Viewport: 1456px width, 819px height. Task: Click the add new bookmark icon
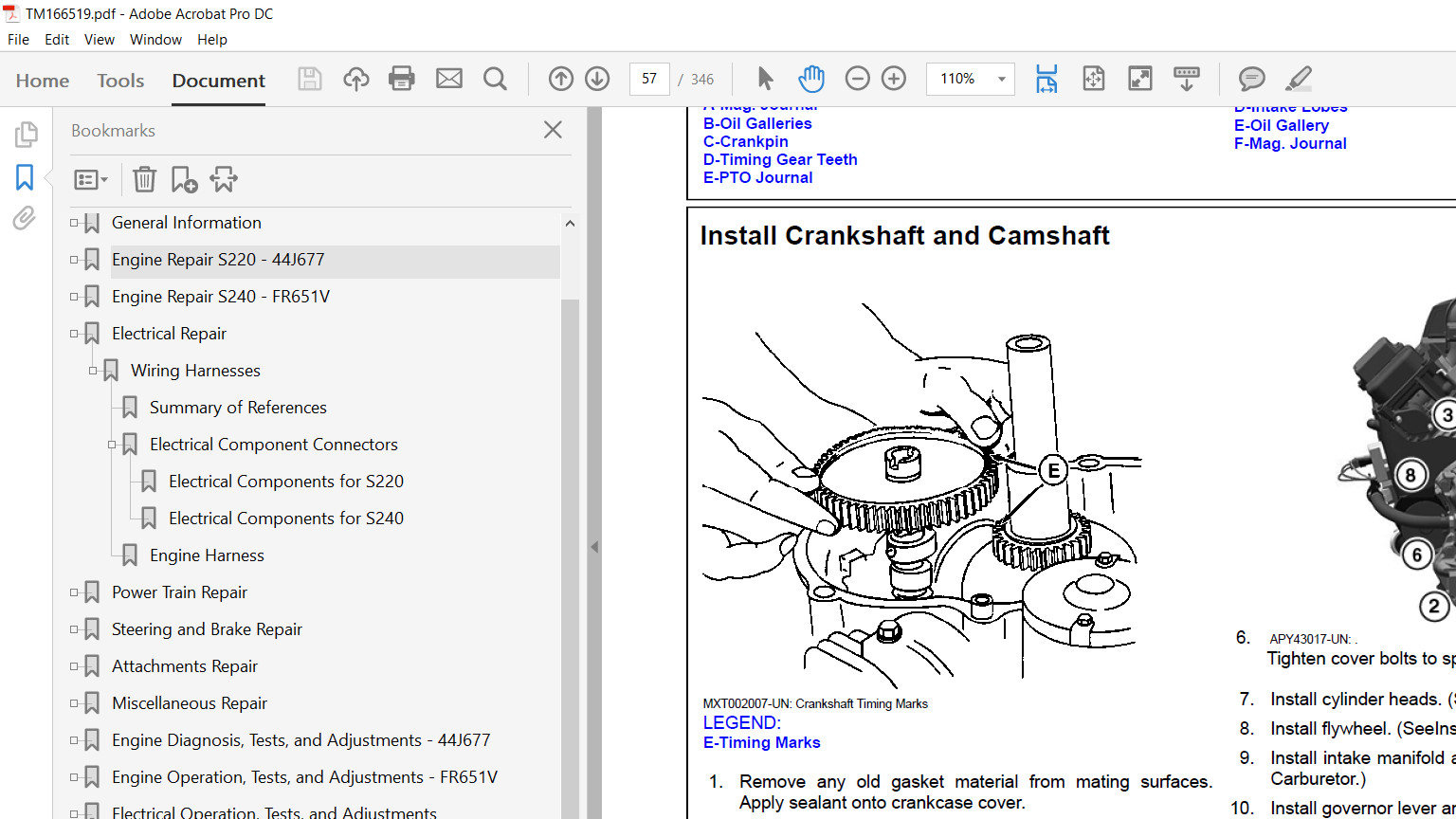tap(184, 179)
